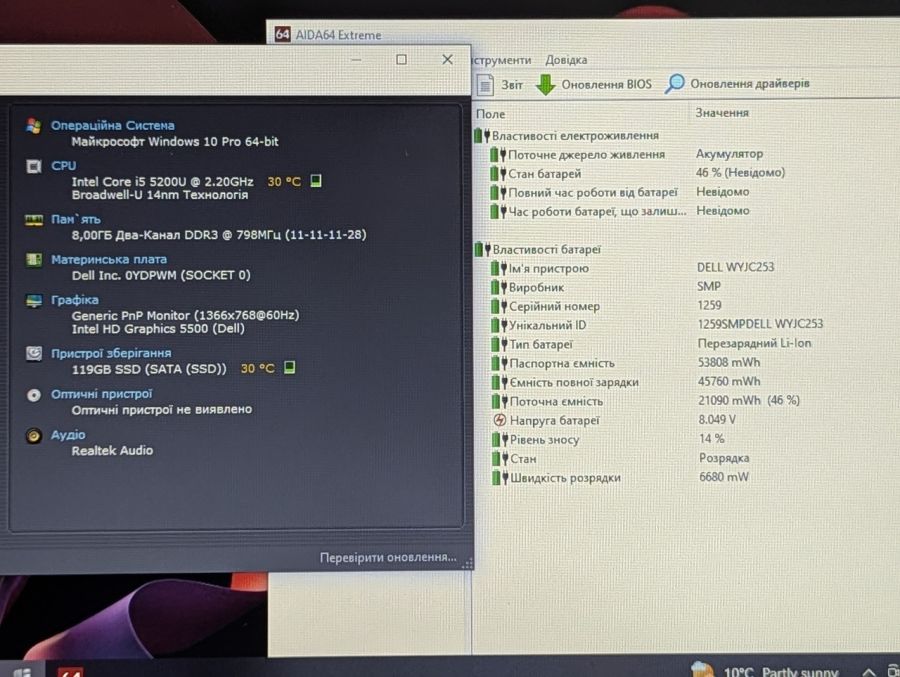900x677 pixels.
Task: Click the Оновлення драйверів magnifier icon
Action: pyautogui.click(x=674, y=84)
